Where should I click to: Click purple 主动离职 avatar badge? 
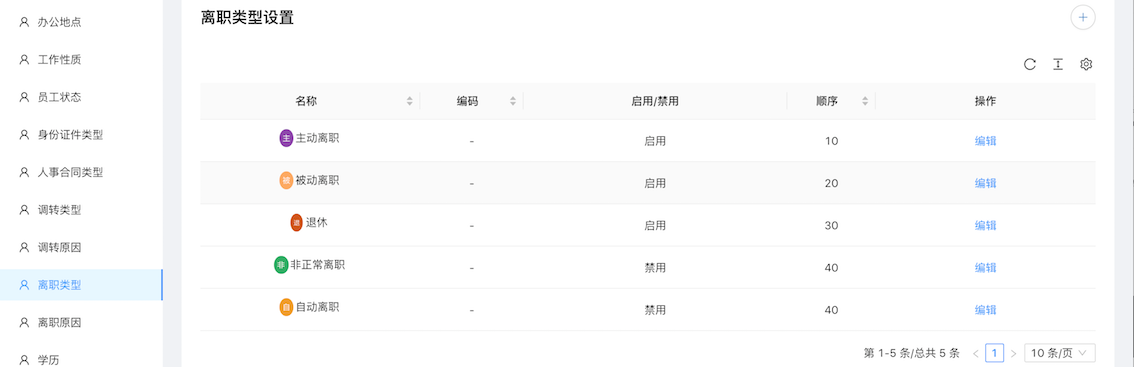pyautogui.click(x=286, y=138)
